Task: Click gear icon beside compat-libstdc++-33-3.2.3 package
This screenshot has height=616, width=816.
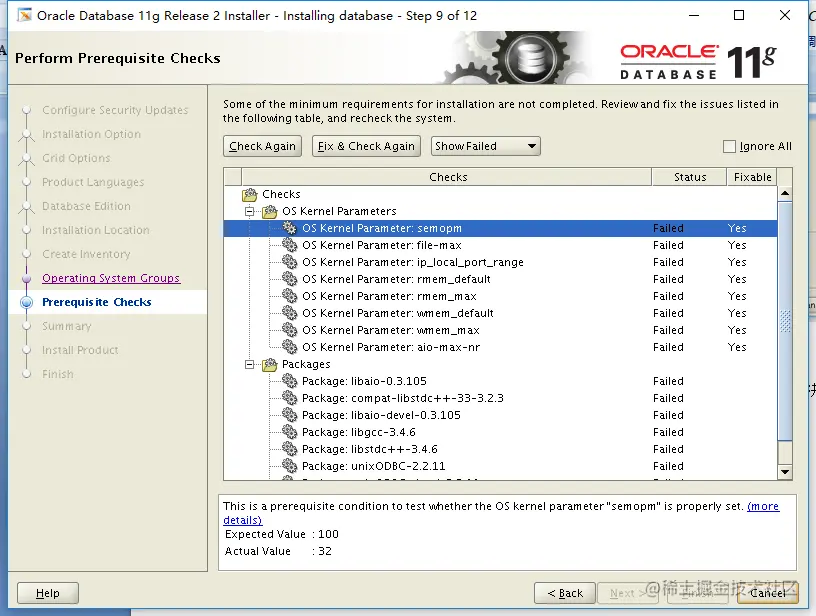Action: click(289, 397)
